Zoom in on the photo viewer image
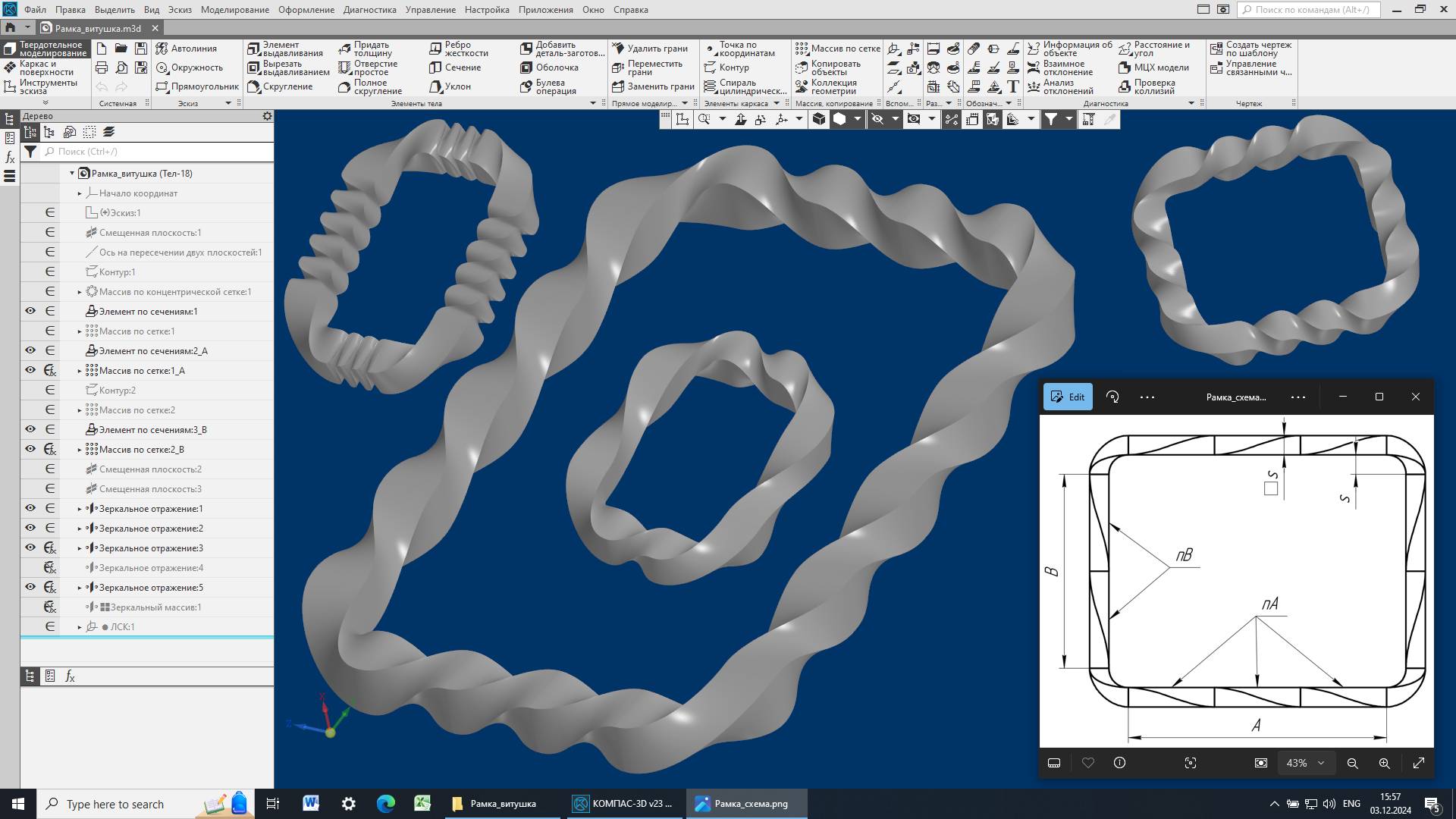Viewport: 1456px width, 819px height. 1385,763
